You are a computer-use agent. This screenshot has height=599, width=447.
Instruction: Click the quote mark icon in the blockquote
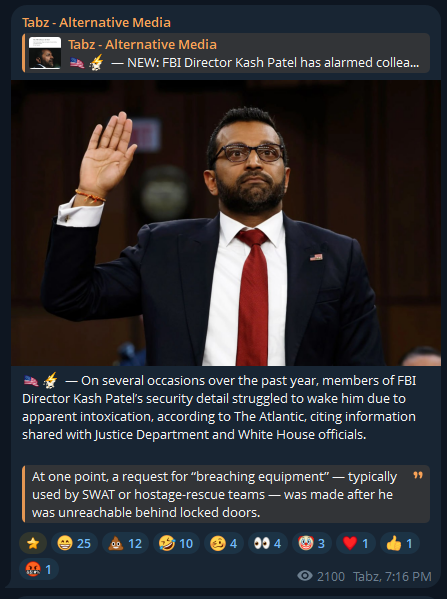pyautogui.click(x=418, y=475)
